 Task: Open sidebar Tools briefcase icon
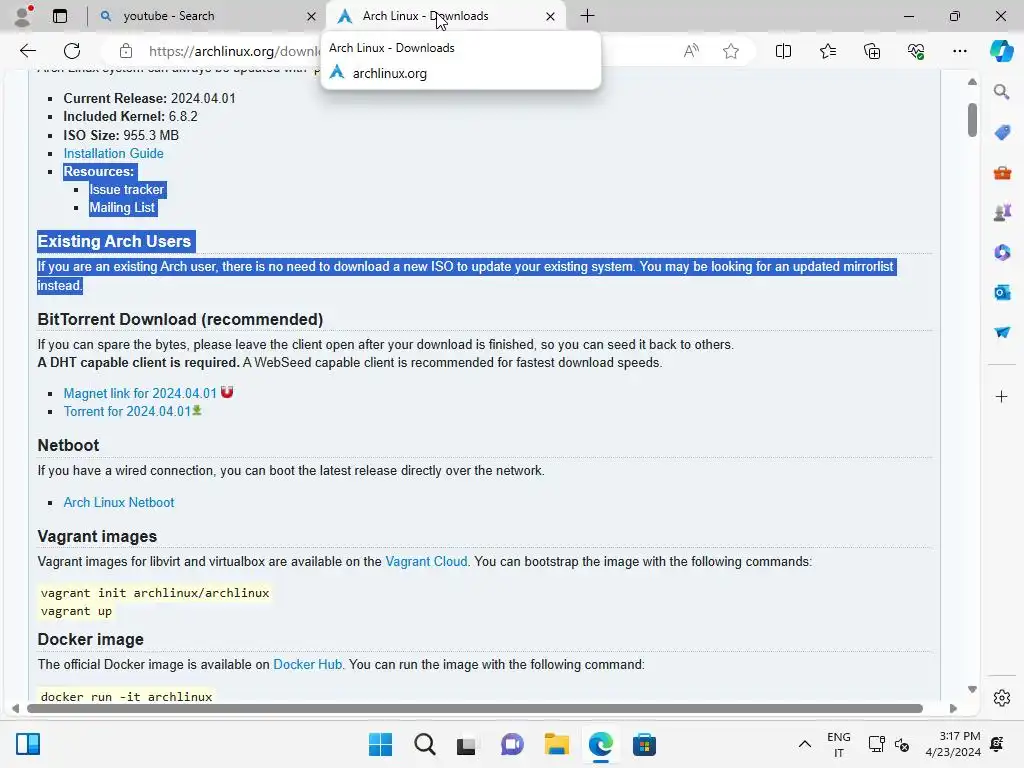click(x=1002, y=173)
